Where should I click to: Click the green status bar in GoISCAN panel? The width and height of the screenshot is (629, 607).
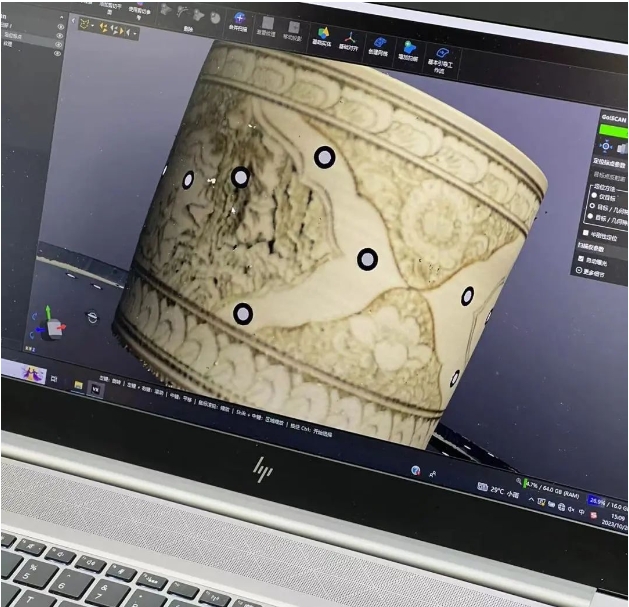tap(613, 130)
